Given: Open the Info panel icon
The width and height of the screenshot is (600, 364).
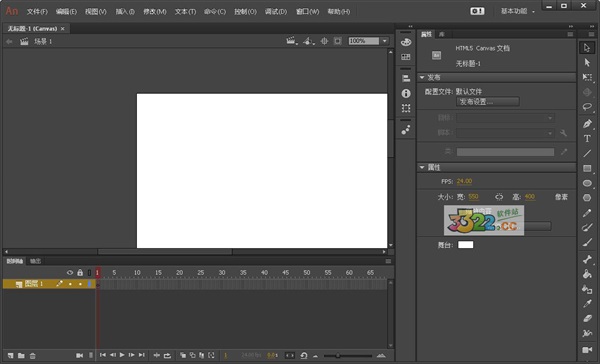Looking at the screenshot, I should pyautogui.click(x=406, y=93).
